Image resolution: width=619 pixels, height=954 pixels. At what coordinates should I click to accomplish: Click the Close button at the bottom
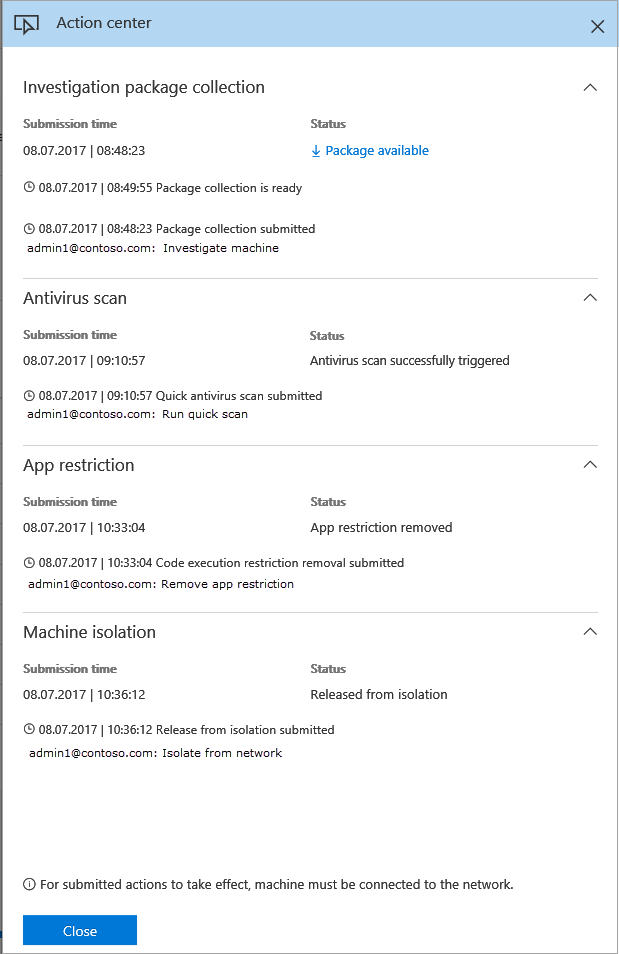click(x=80, y=931)
